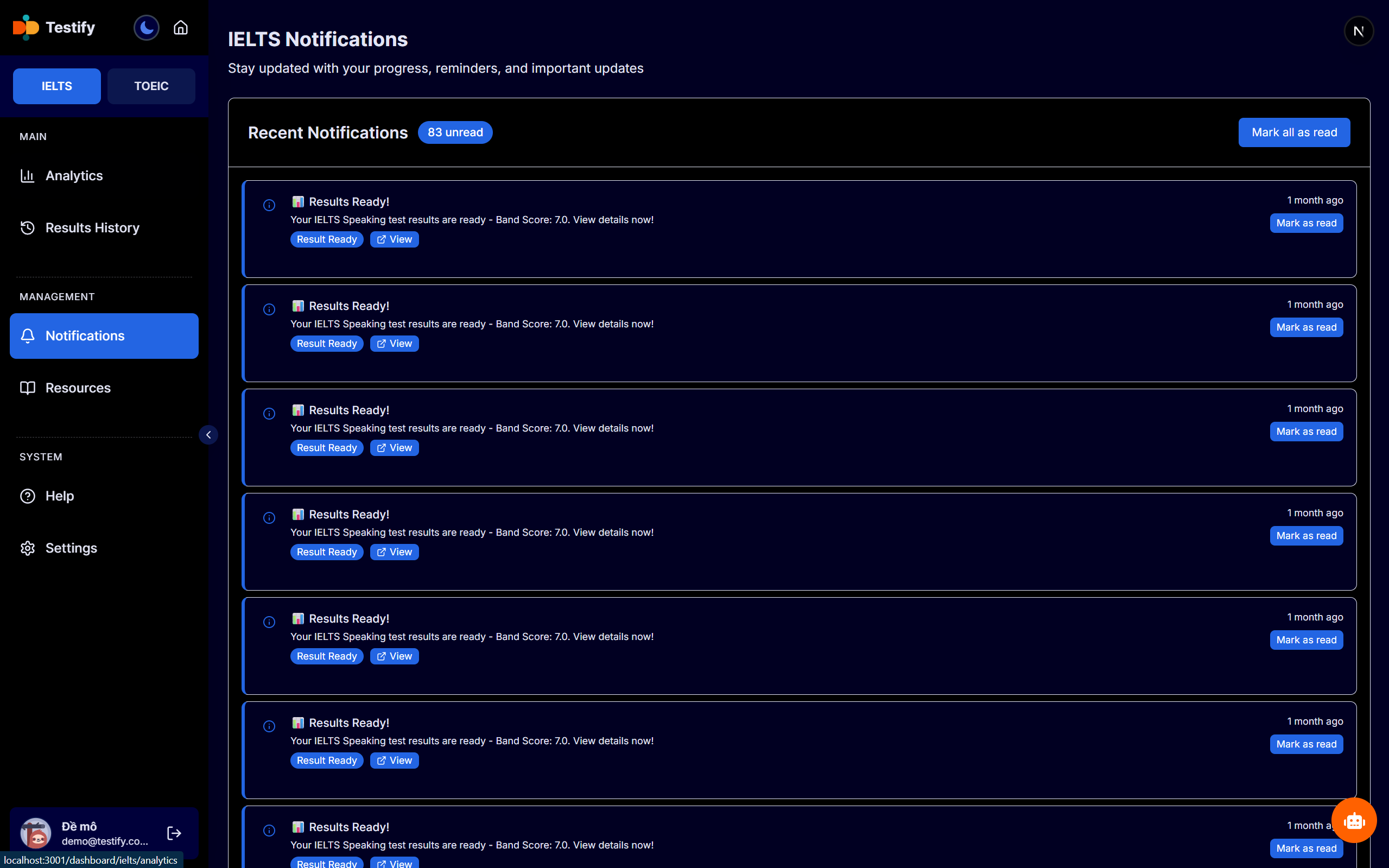
Task: Open Settings from the sidebar
Action: (x=71, y=548)
